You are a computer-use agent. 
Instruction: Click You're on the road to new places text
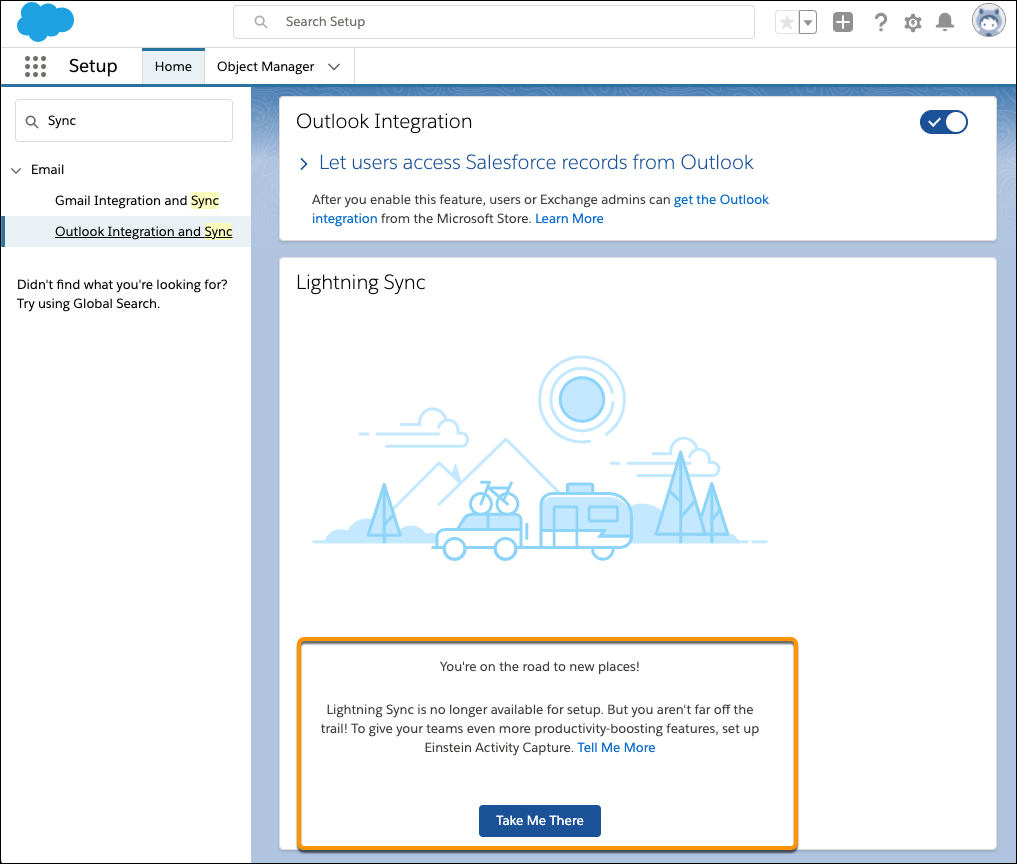(540, 667)
